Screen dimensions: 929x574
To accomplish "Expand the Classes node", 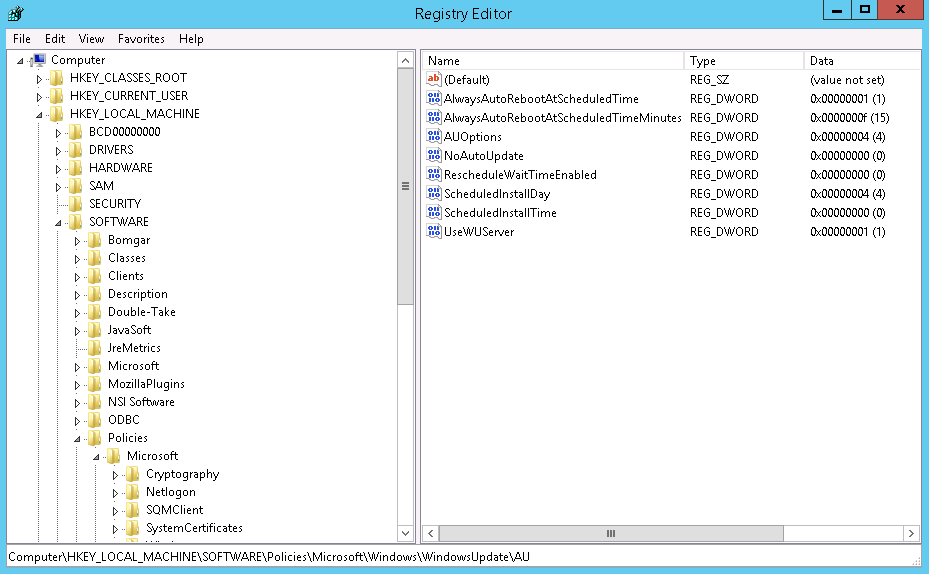I will (x=77, y=259).
